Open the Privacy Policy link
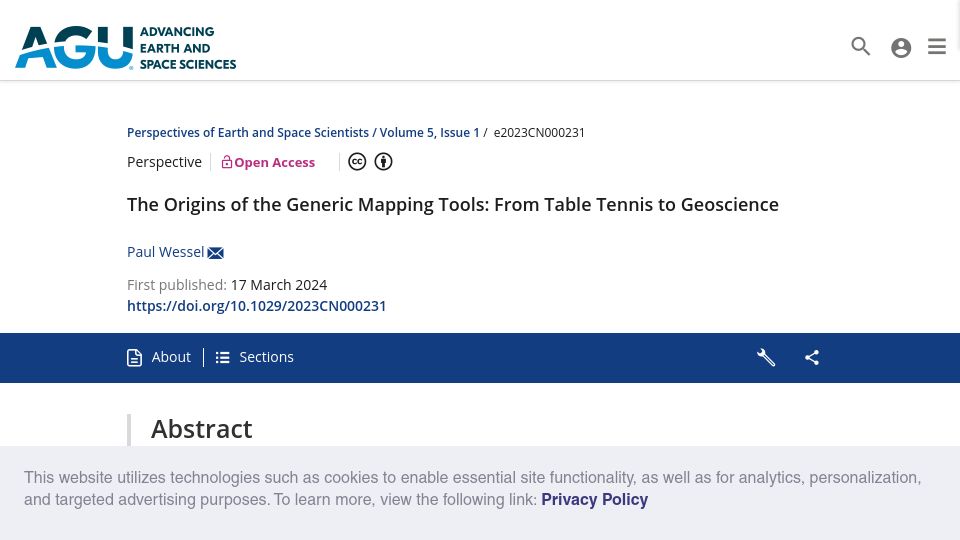This screenshot has height=540, width=960. pos(594,500)
